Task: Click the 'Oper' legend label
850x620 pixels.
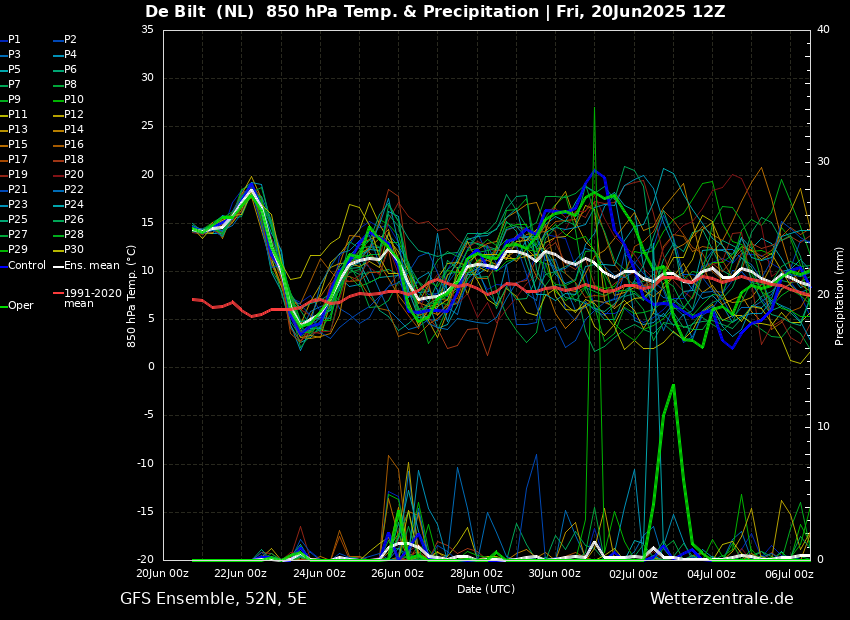Action: tap(21, 306)
